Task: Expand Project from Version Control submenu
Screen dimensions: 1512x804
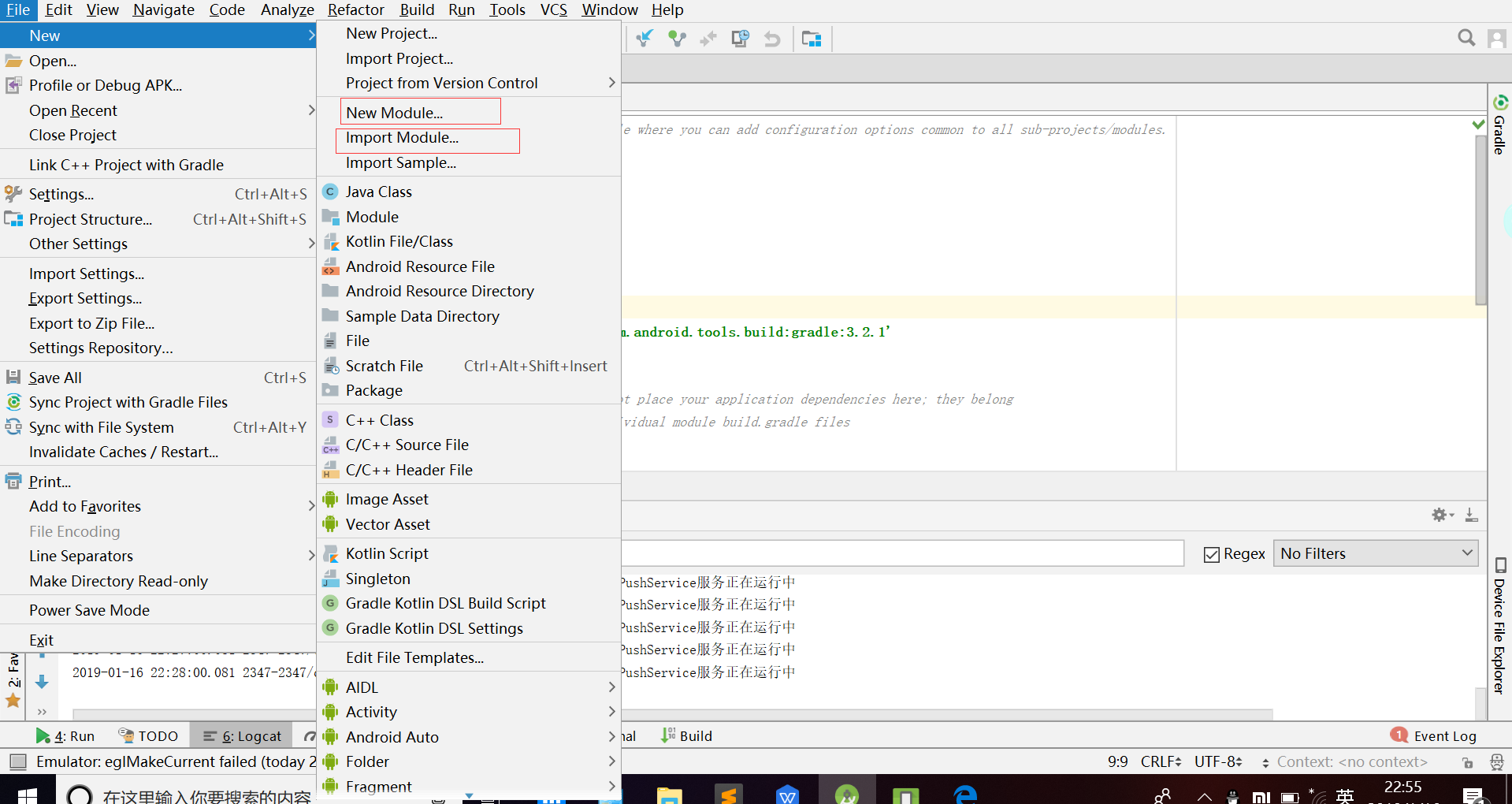Action: 468,83
